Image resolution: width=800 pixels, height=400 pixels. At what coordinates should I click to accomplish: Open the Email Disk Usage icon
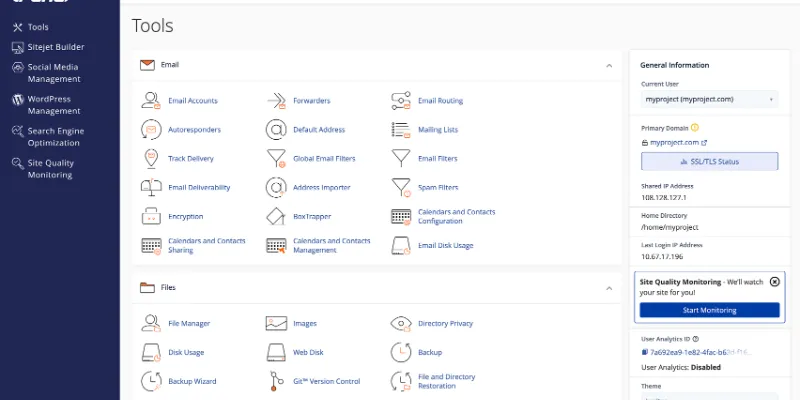click(401, 245)
